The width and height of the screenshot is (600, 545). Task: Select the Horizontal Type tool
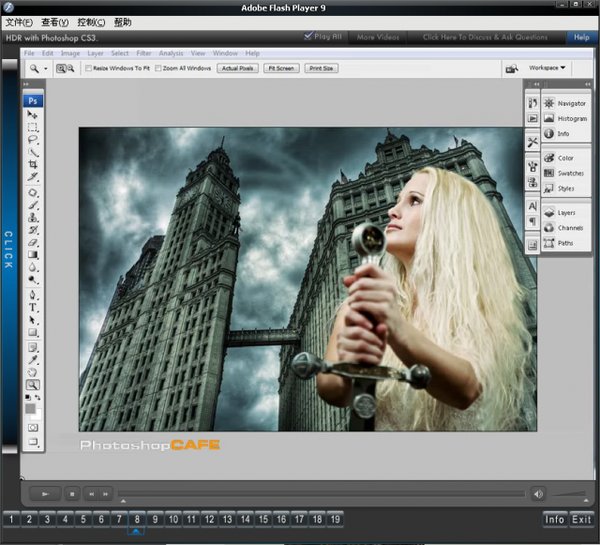(33, 308)
